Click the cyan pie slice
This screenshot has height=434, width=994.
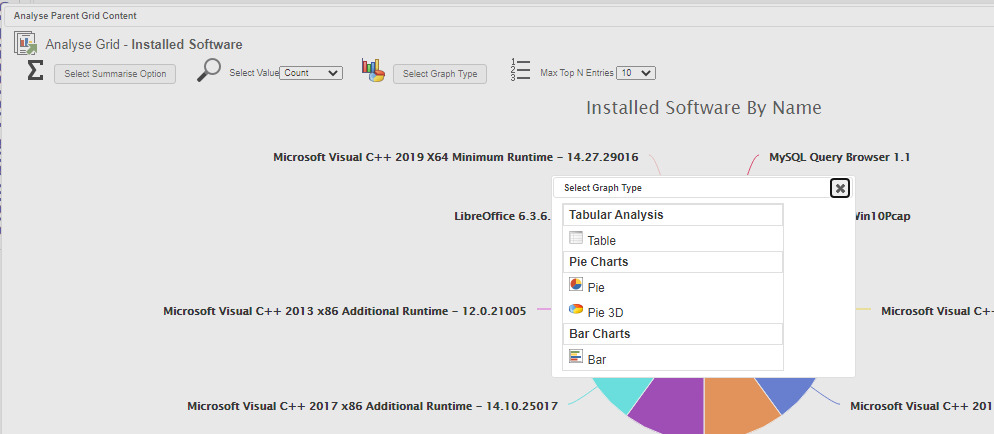tap(622, 391)
